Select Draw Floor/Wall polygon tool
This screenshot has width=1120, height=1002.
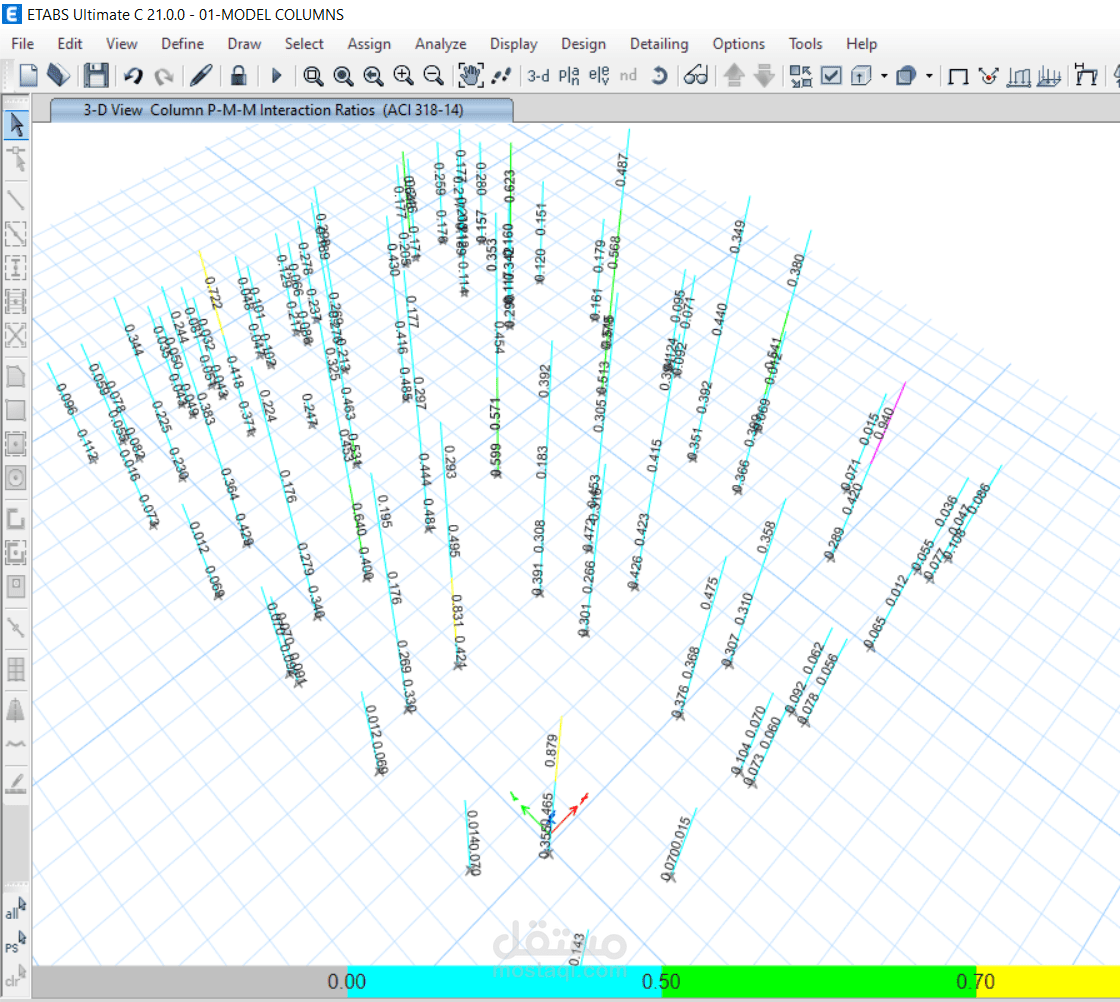16,376
